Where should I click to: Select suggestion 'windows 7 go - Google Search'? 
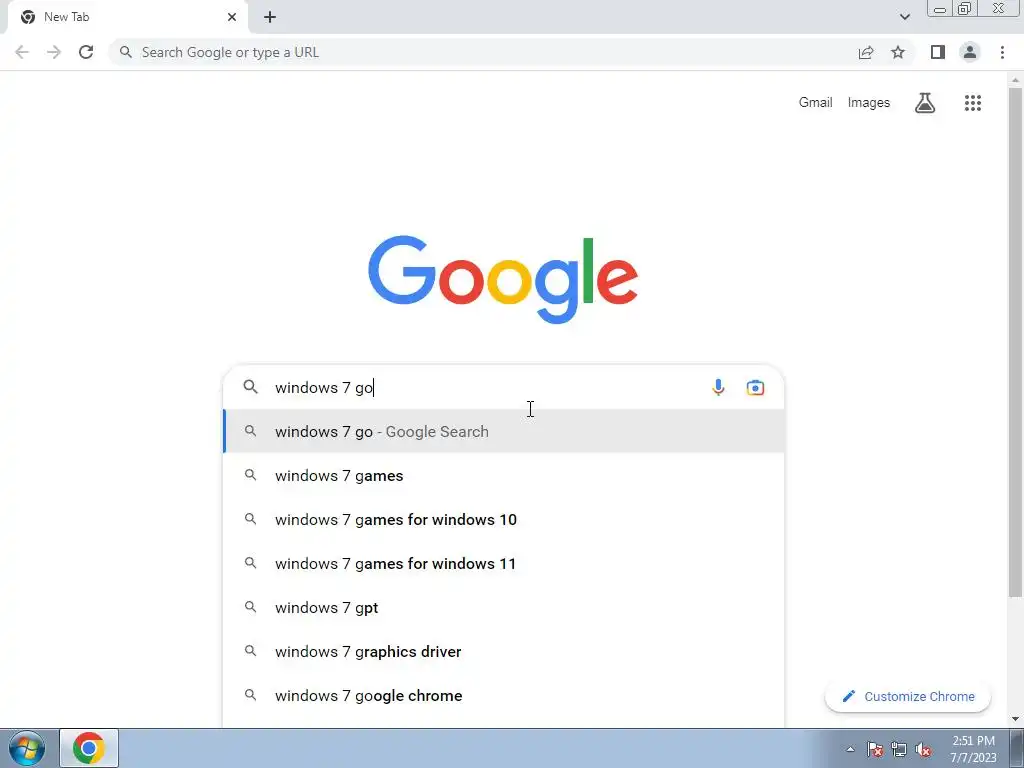pos(504,432)
